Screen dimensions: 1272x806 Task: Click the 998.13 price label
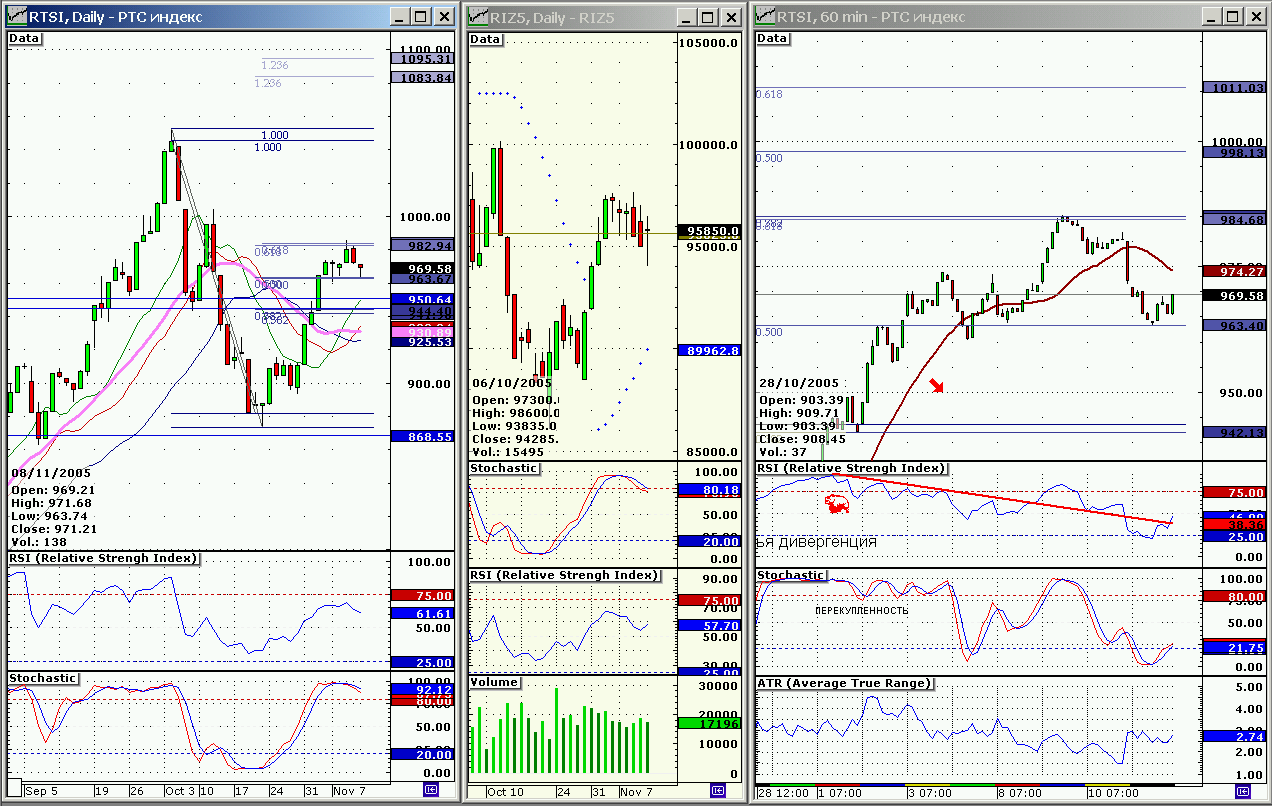point(1237,152)
